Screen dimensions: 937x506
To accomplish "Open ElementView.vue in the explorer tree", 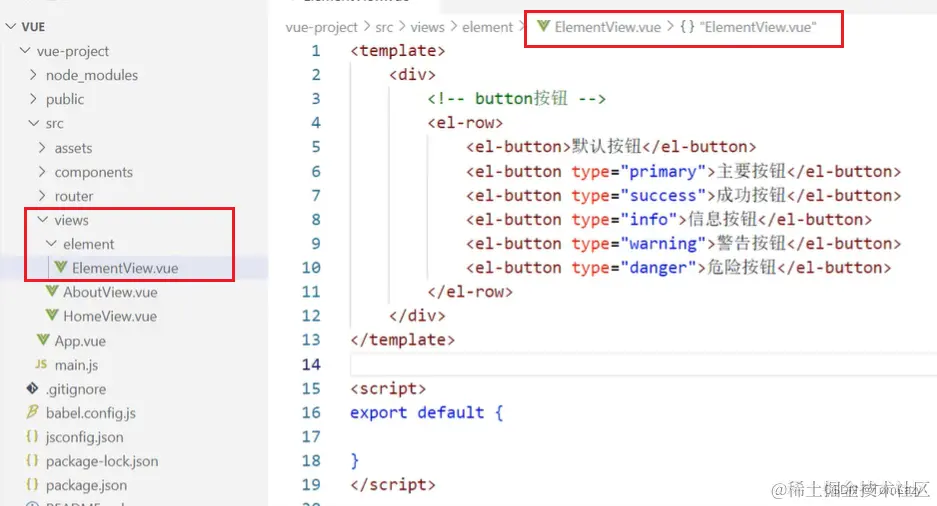I will [125, 268].
